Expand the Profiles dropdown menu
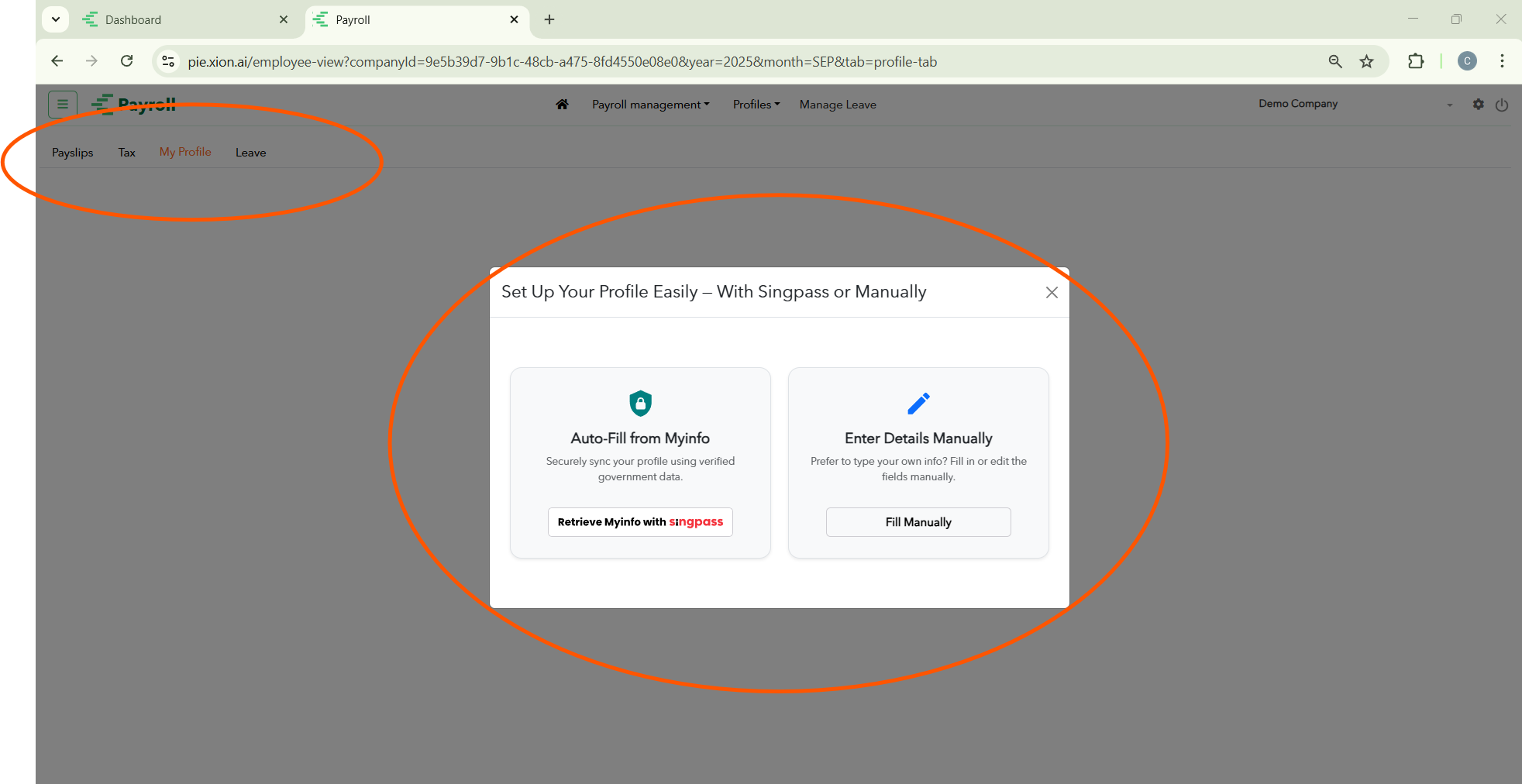 pos(756,105)
